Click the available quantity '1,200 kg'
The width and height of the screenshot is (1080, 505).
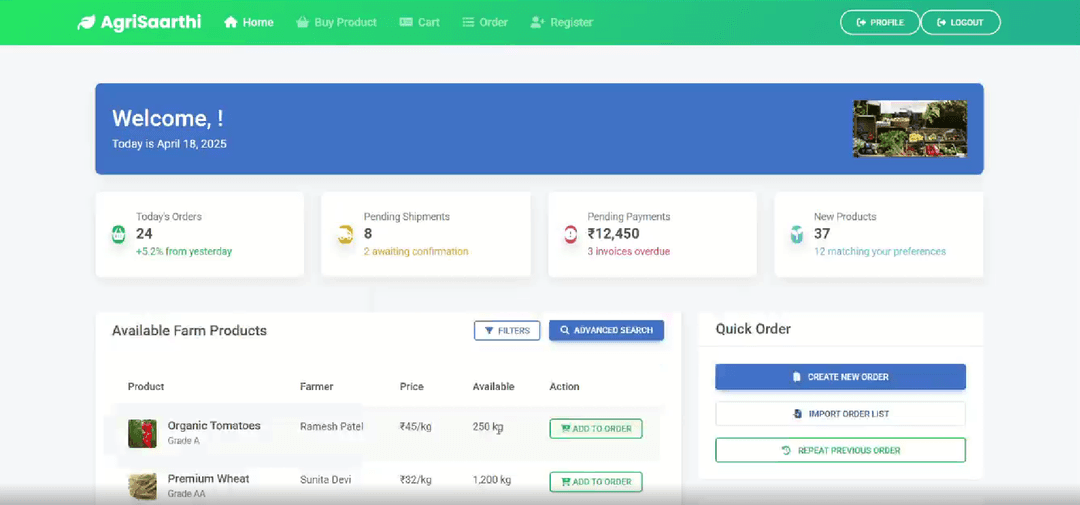click(x=492, y=480)
